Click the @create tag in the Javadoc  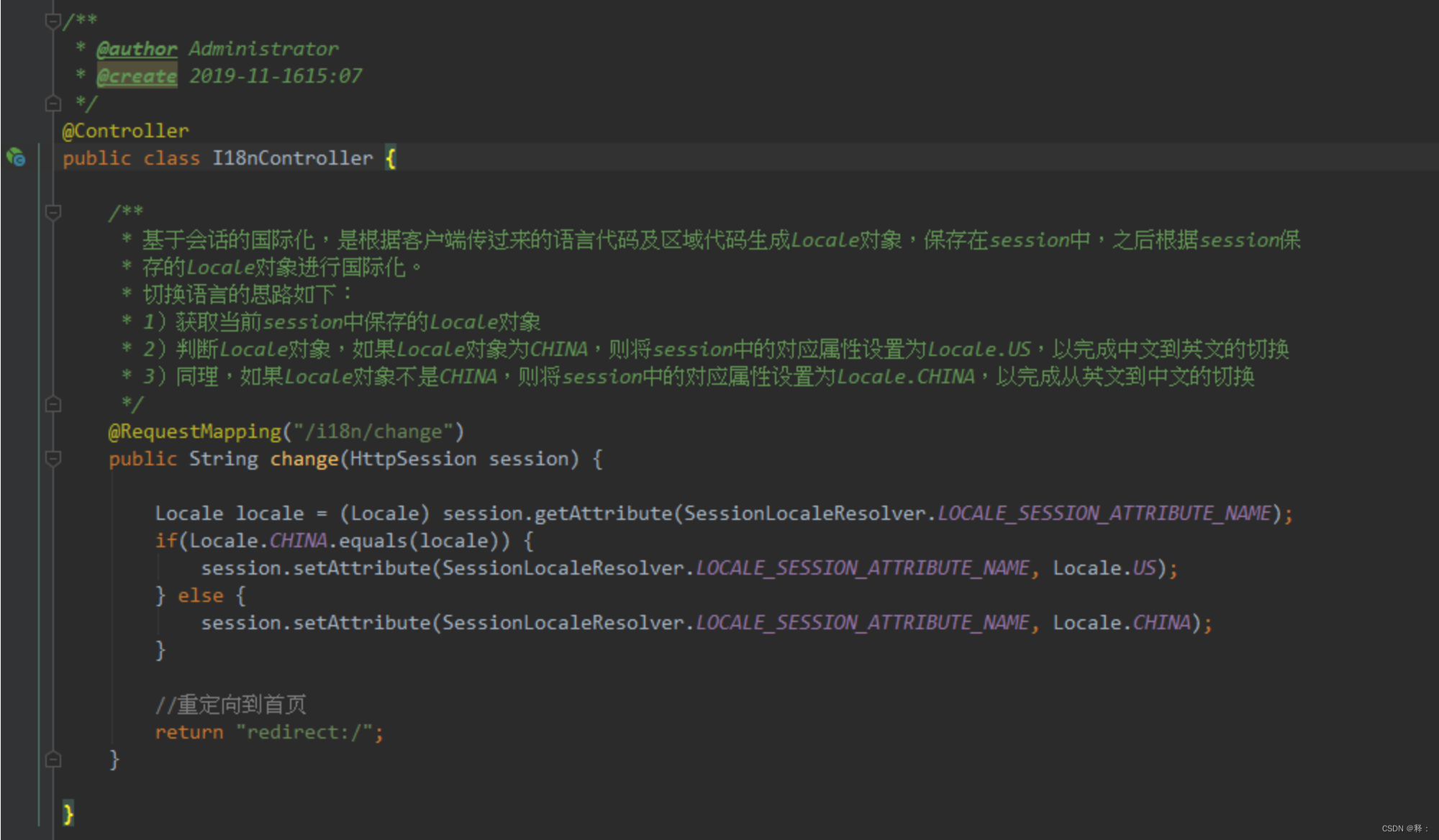pyautogui.click(x=137, y=76)
